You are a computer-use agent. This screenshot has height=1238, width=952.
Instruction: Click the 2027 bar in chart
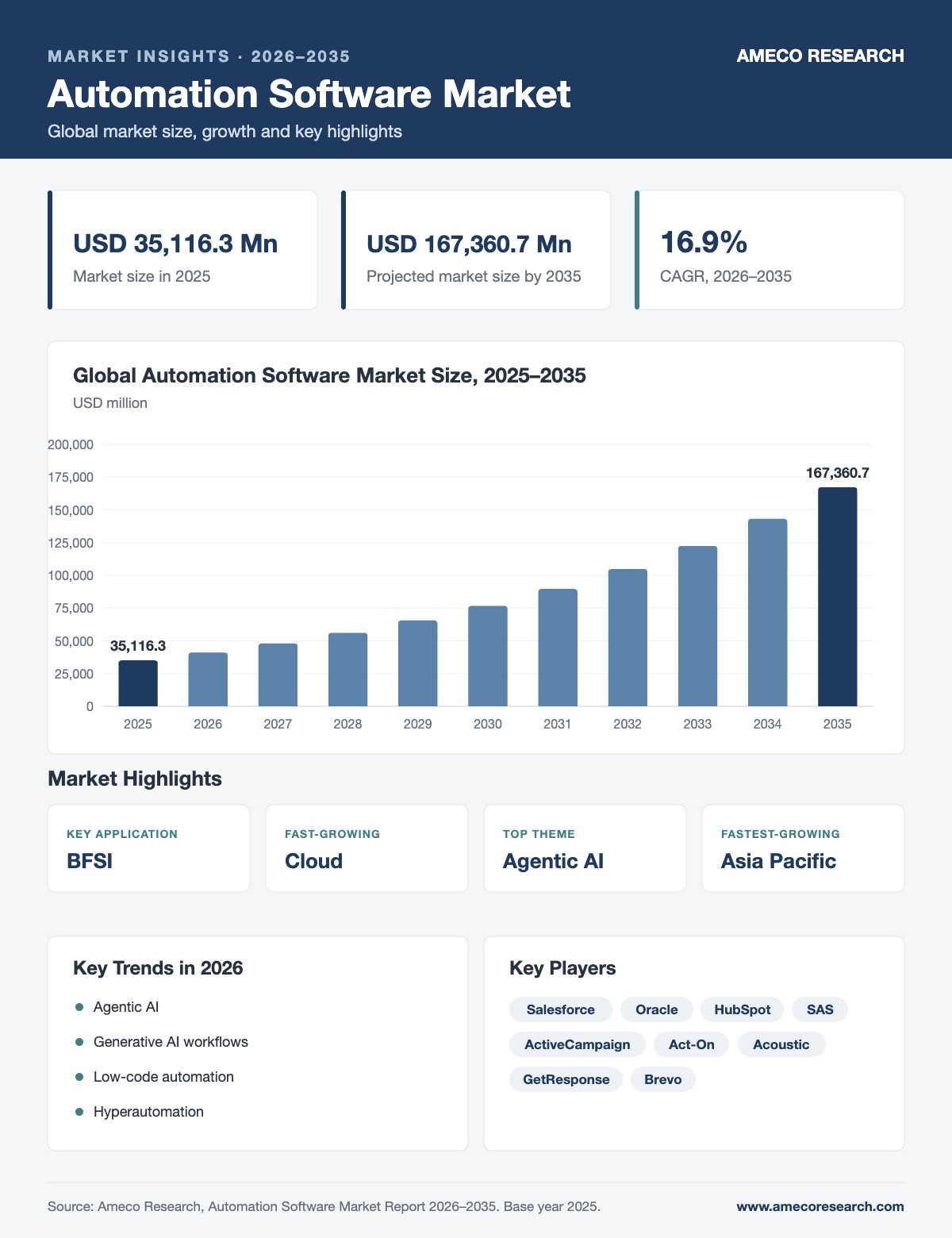(x=278, y=675)
